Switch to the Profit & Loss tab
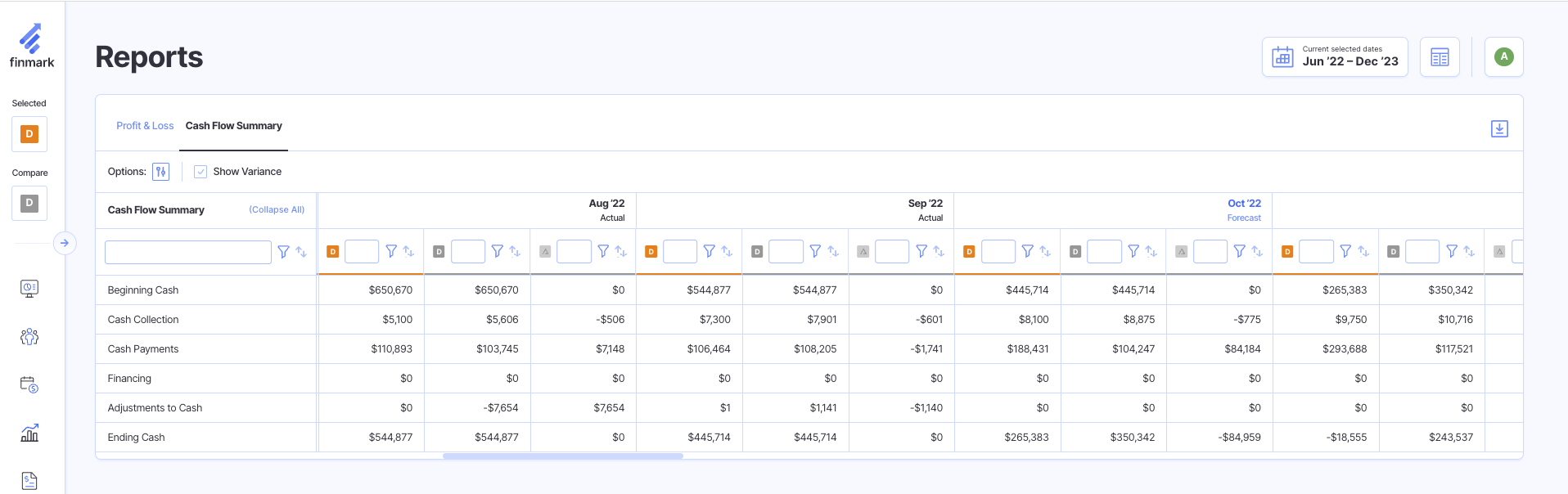 coord(145,126)
